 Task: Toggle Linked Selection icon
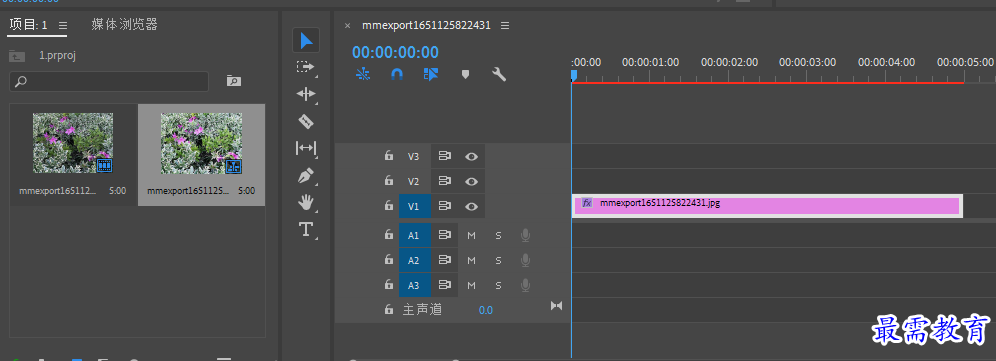point(431,74)
